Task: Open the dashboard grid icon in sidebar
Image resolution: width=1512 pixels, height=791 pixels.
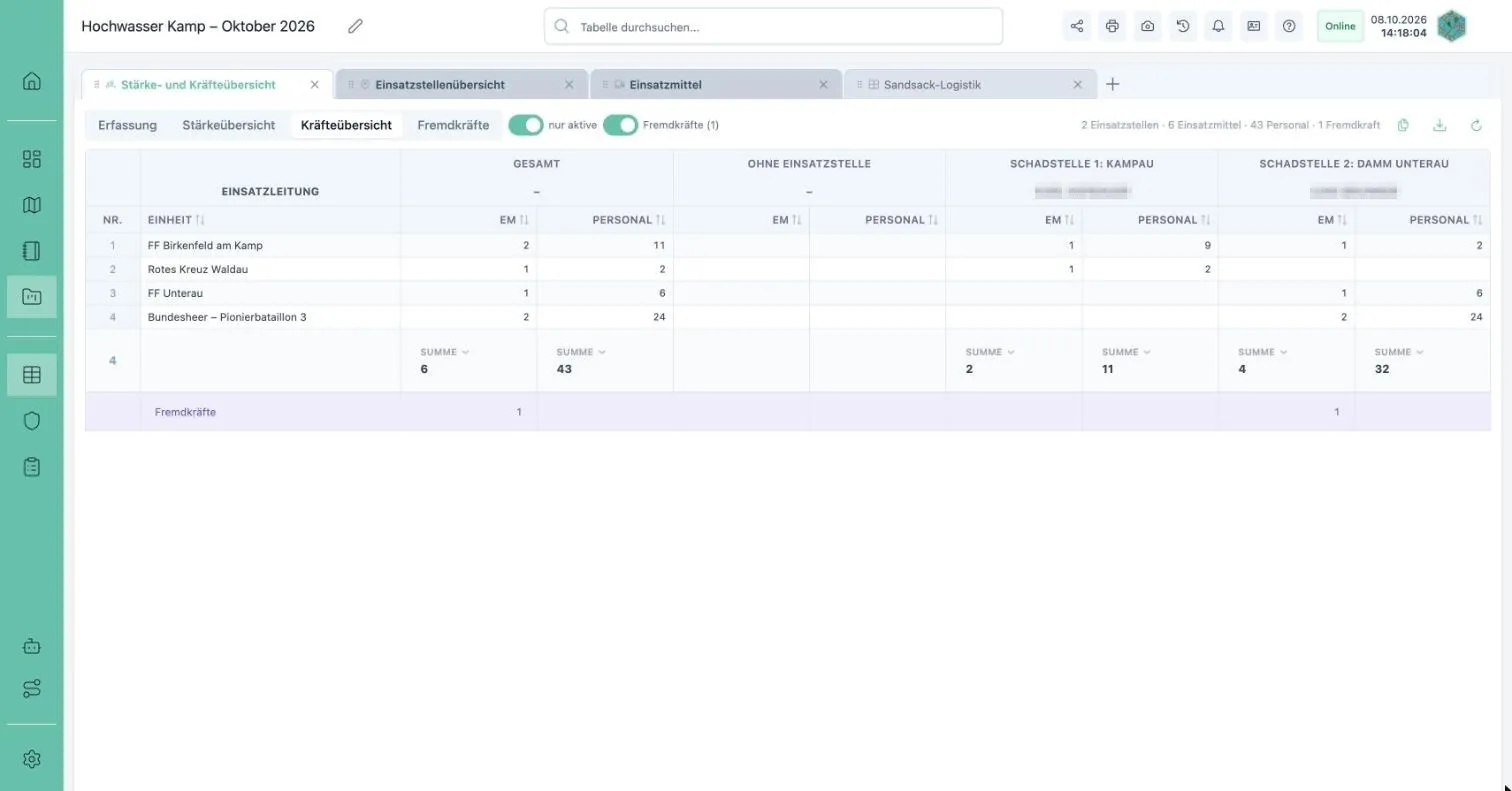Action: click(32, 159)
